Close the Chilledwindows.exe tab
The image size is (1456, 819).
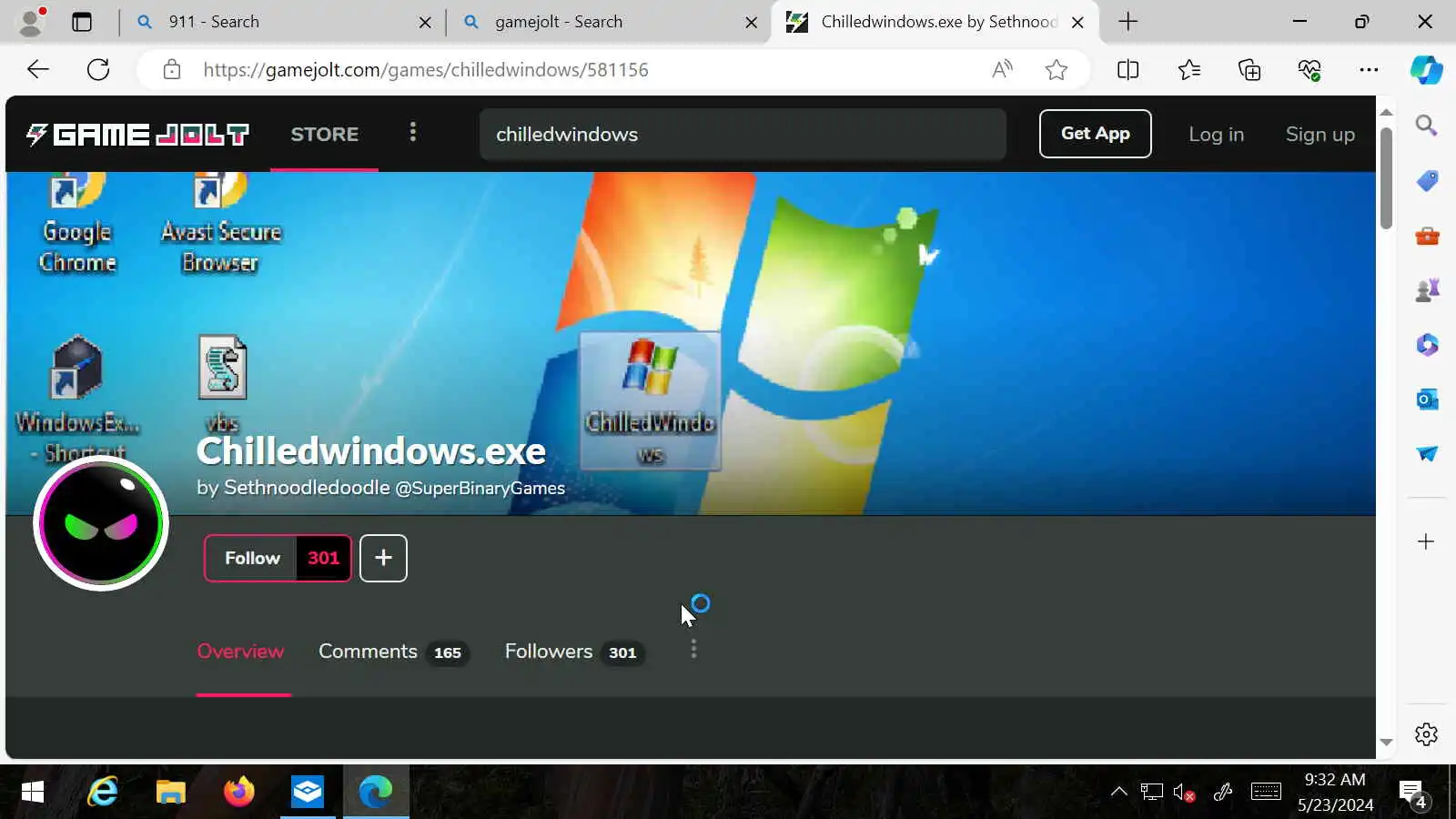click(x=1078, y=22)
